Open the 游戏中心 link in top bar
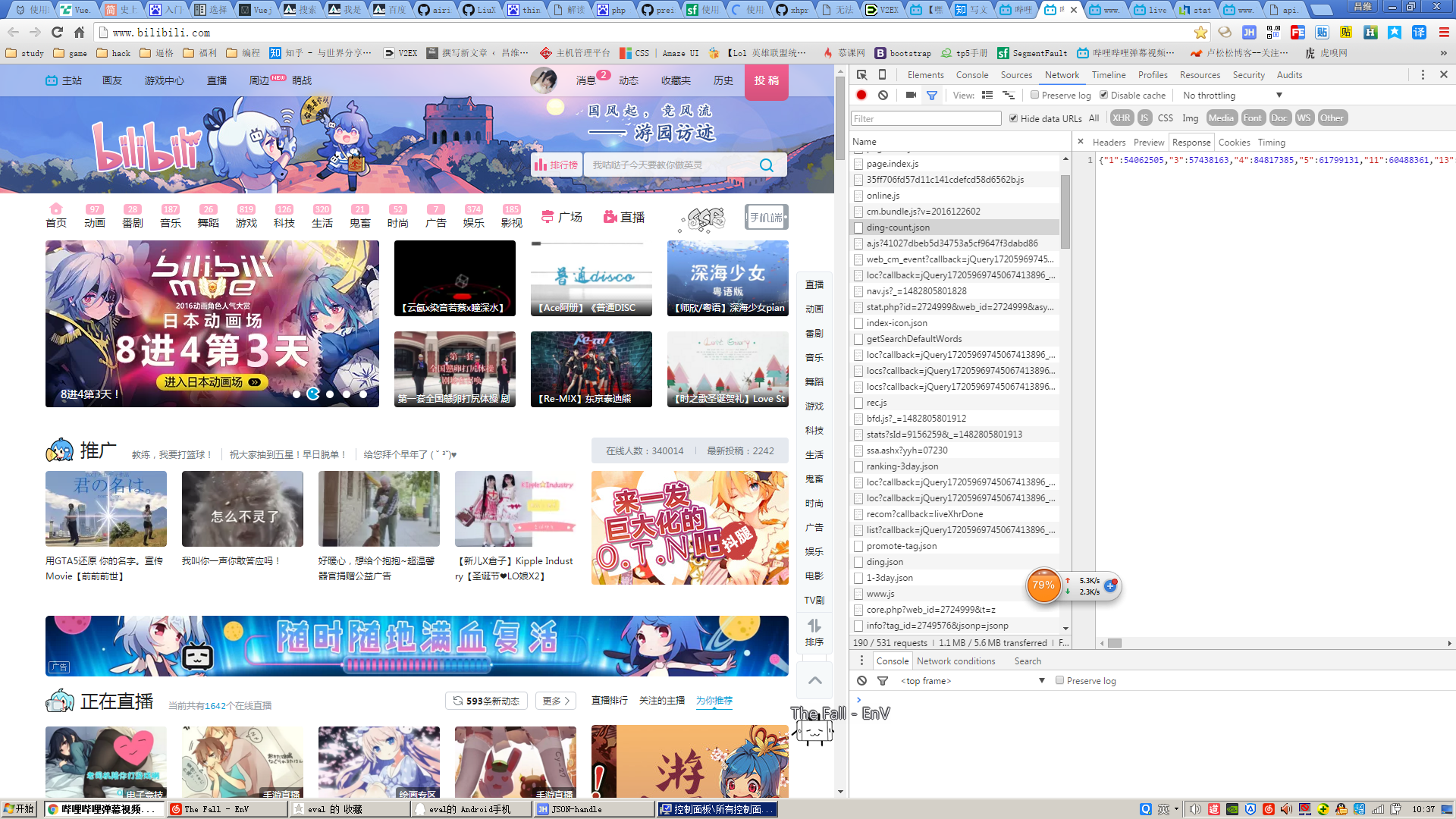Viewport: 1456px width, 819px height. coord(165,80)
